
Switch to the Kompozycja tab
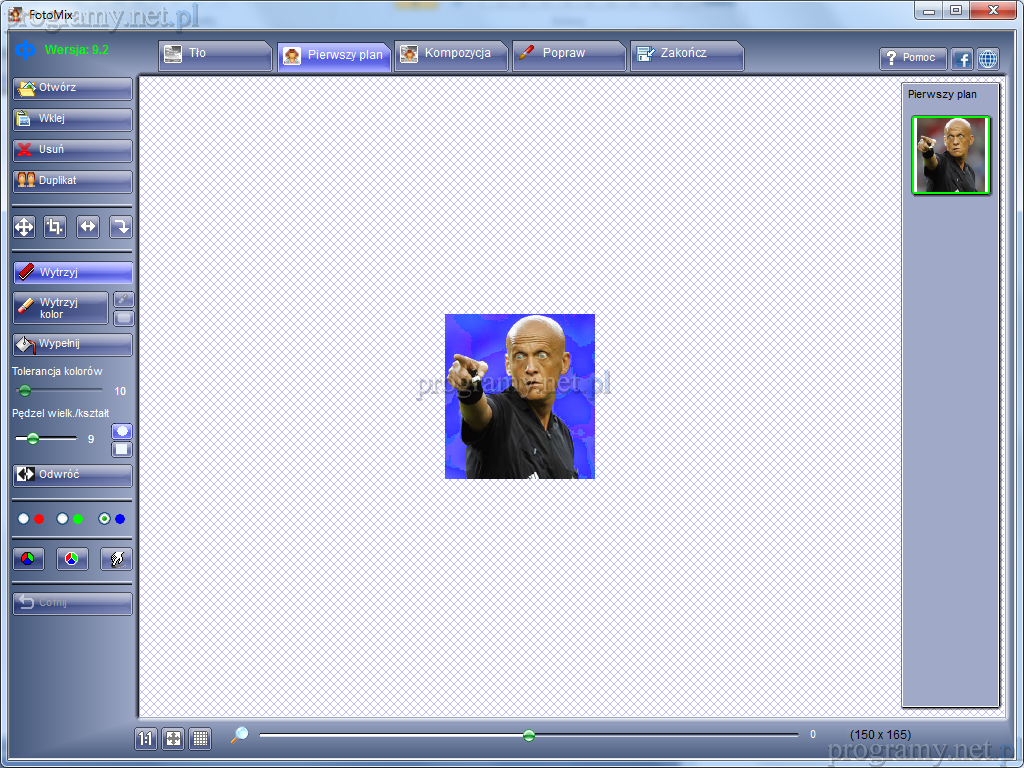click(450, 54)
